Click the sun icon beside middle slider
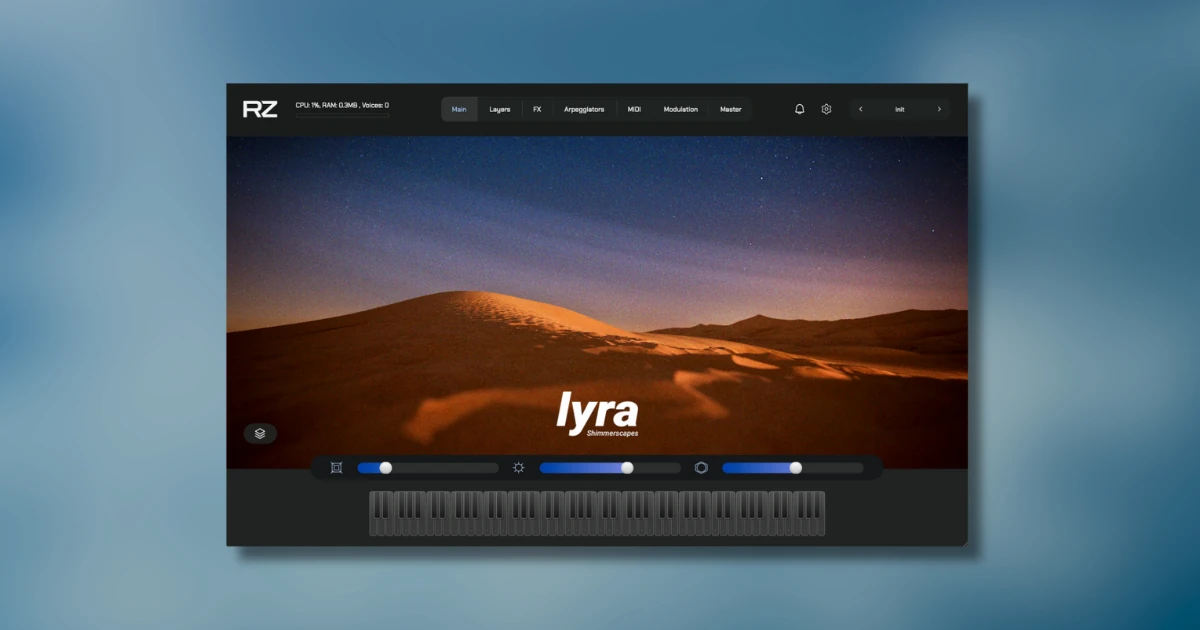The width and height of the screenshot is (1200, 630). [x=518, y=468]
